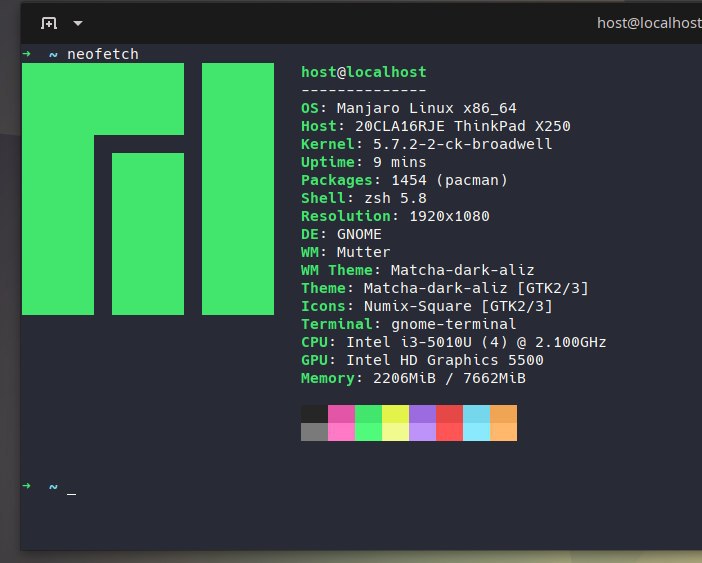The width and height of the screenshot is (702, 563).
Task: Select the Packages 1454 (pacman) line
Action: click(404, 180)
